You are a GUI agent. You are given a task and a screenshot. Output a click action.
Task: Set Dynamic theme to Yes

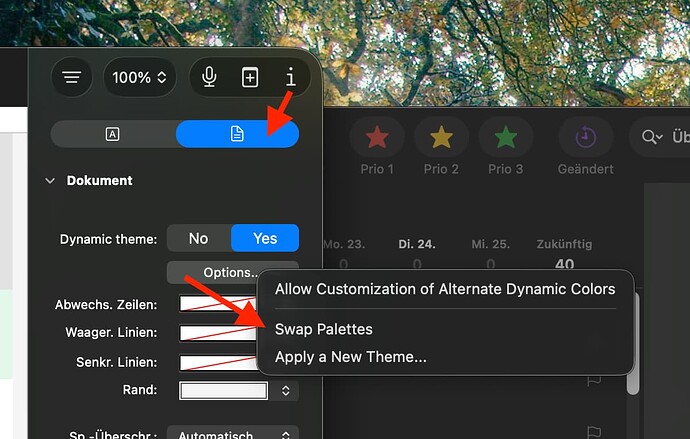click(265, 238)
